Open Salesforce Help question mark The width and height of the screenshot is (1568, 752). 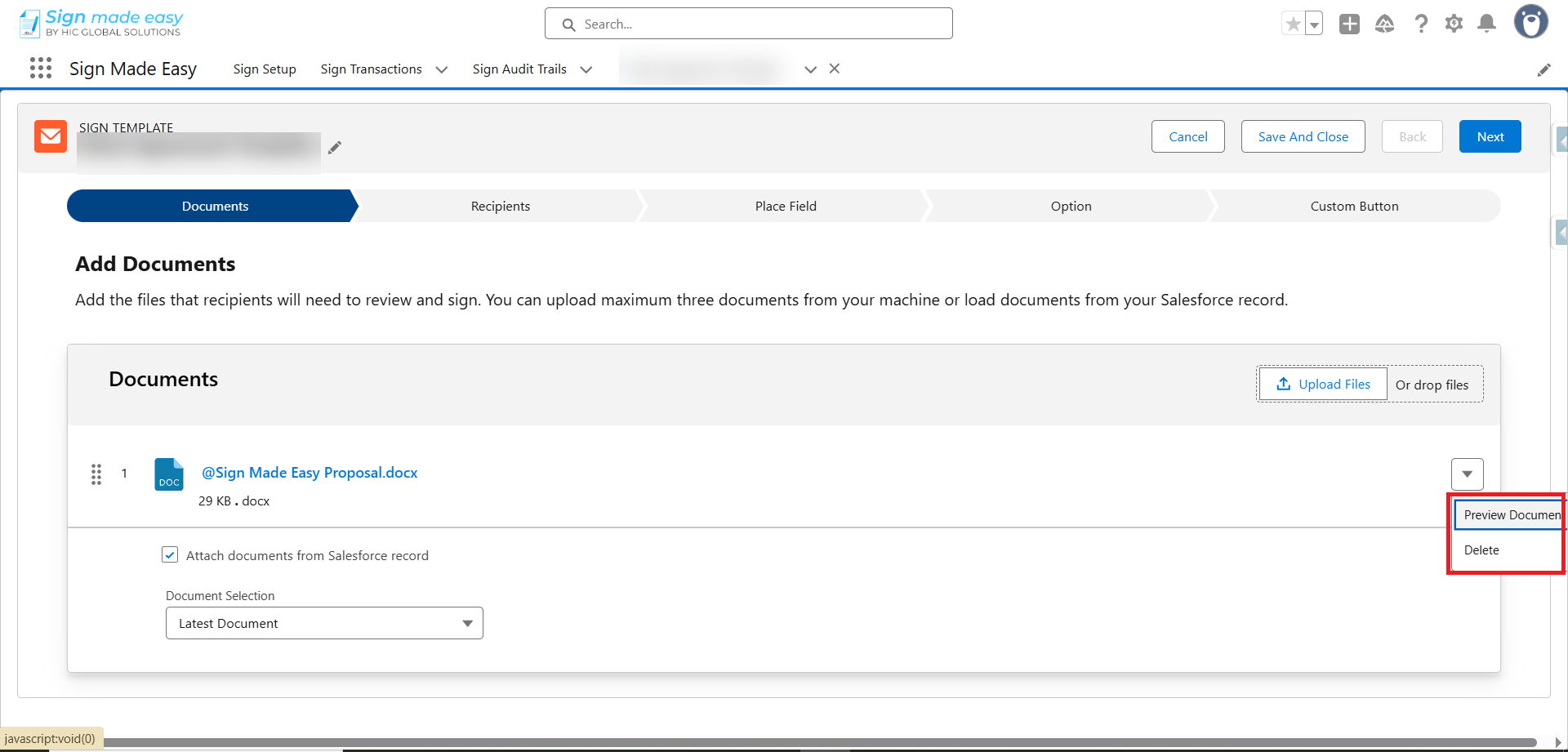1421,24
